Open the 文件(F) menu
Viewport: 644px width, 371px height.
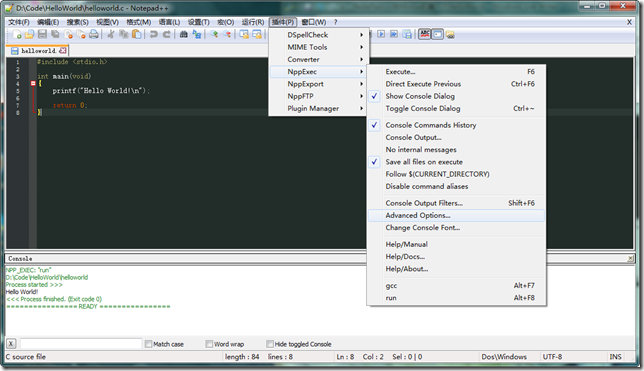(x=19, y=22)
